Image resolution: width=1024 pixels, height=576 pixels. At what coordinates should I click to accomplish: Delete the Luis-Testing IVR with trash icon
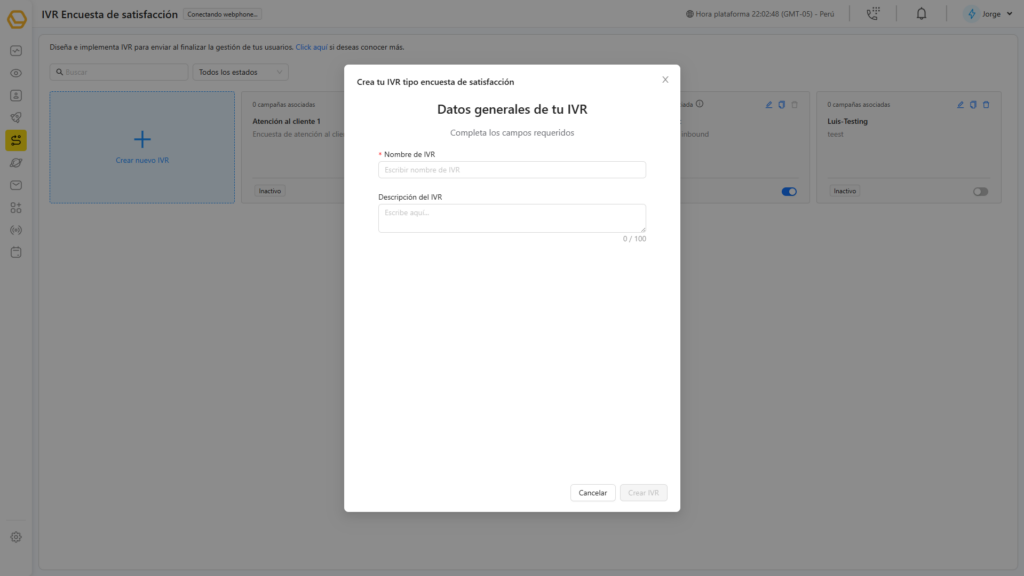point(986,104)
